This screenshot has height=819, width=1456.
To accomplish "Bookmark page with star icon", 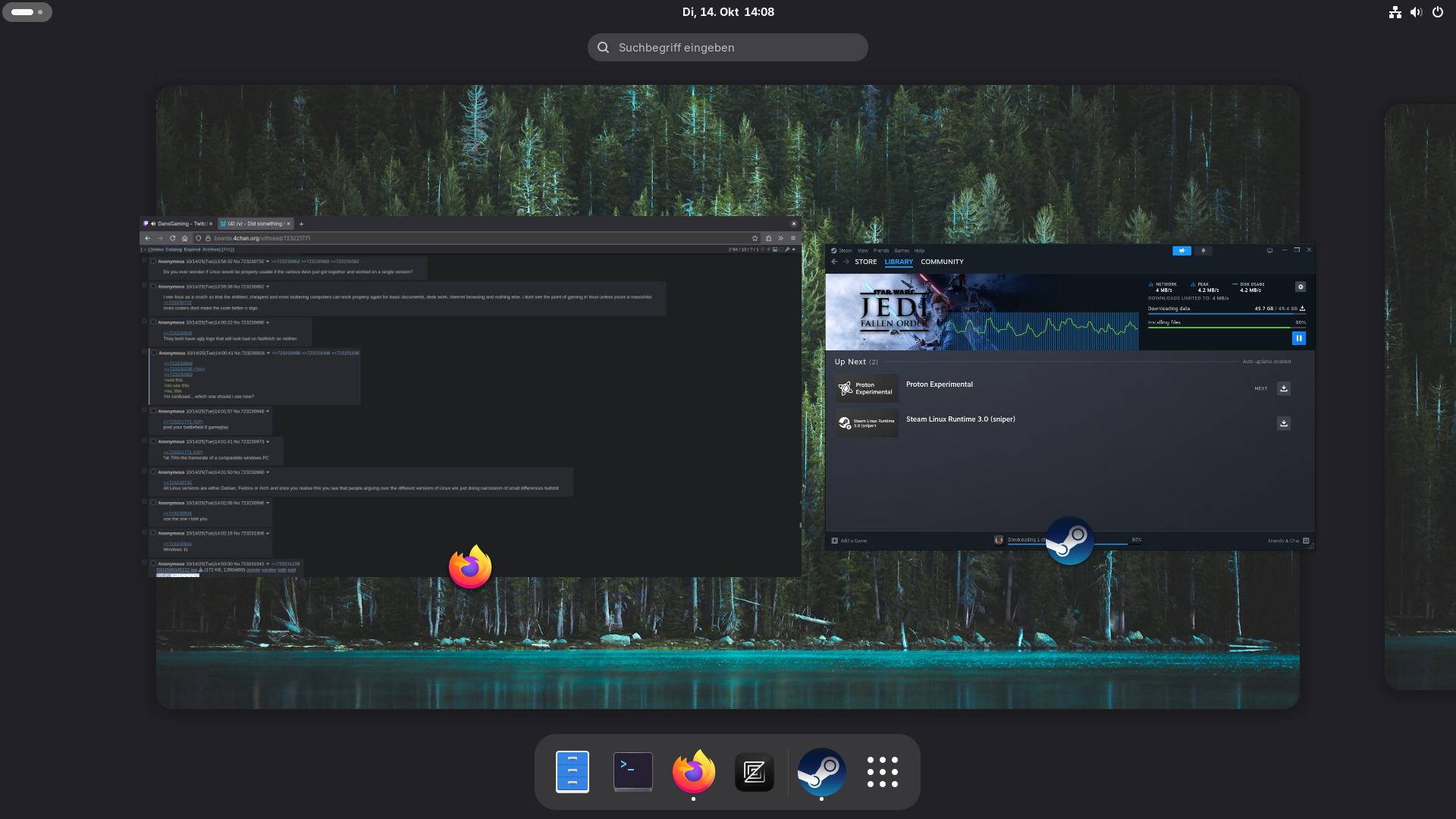I will [755, 238].
